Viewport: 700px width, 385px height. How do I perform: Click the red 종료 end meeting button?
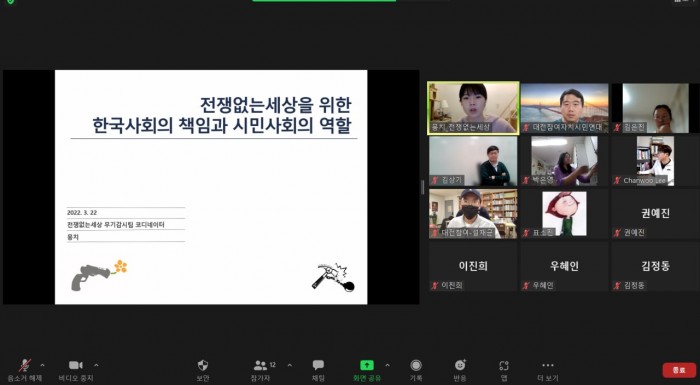click(x=679, y=370)
